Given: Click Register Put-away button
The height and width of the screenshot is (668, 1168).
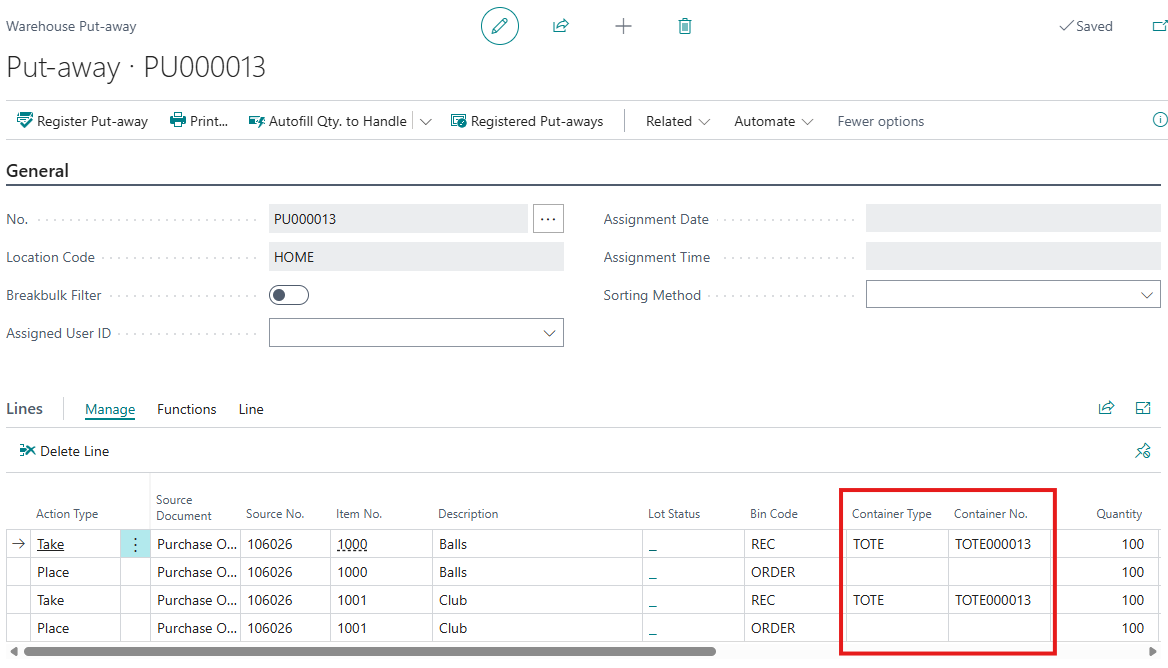Looking at the screenshot, I should (82, 121).
